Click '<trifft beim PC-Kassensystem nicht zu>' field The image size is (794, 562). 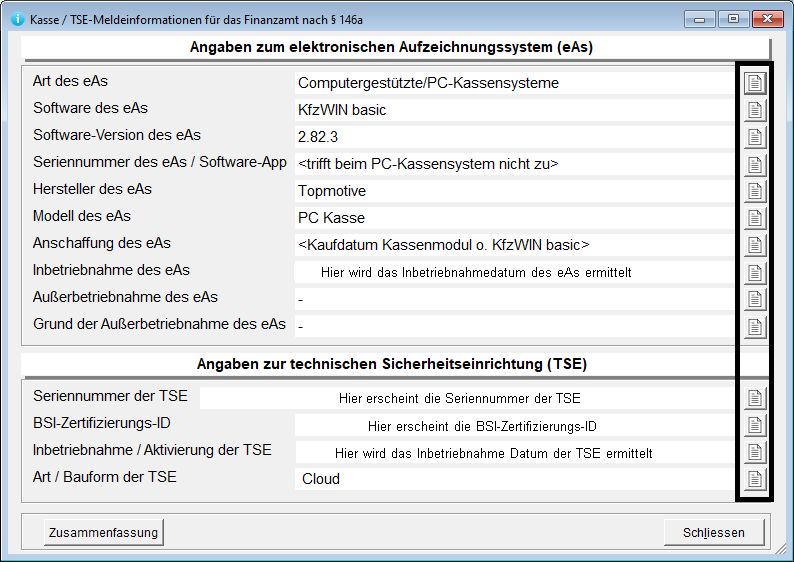click(514, 164)
